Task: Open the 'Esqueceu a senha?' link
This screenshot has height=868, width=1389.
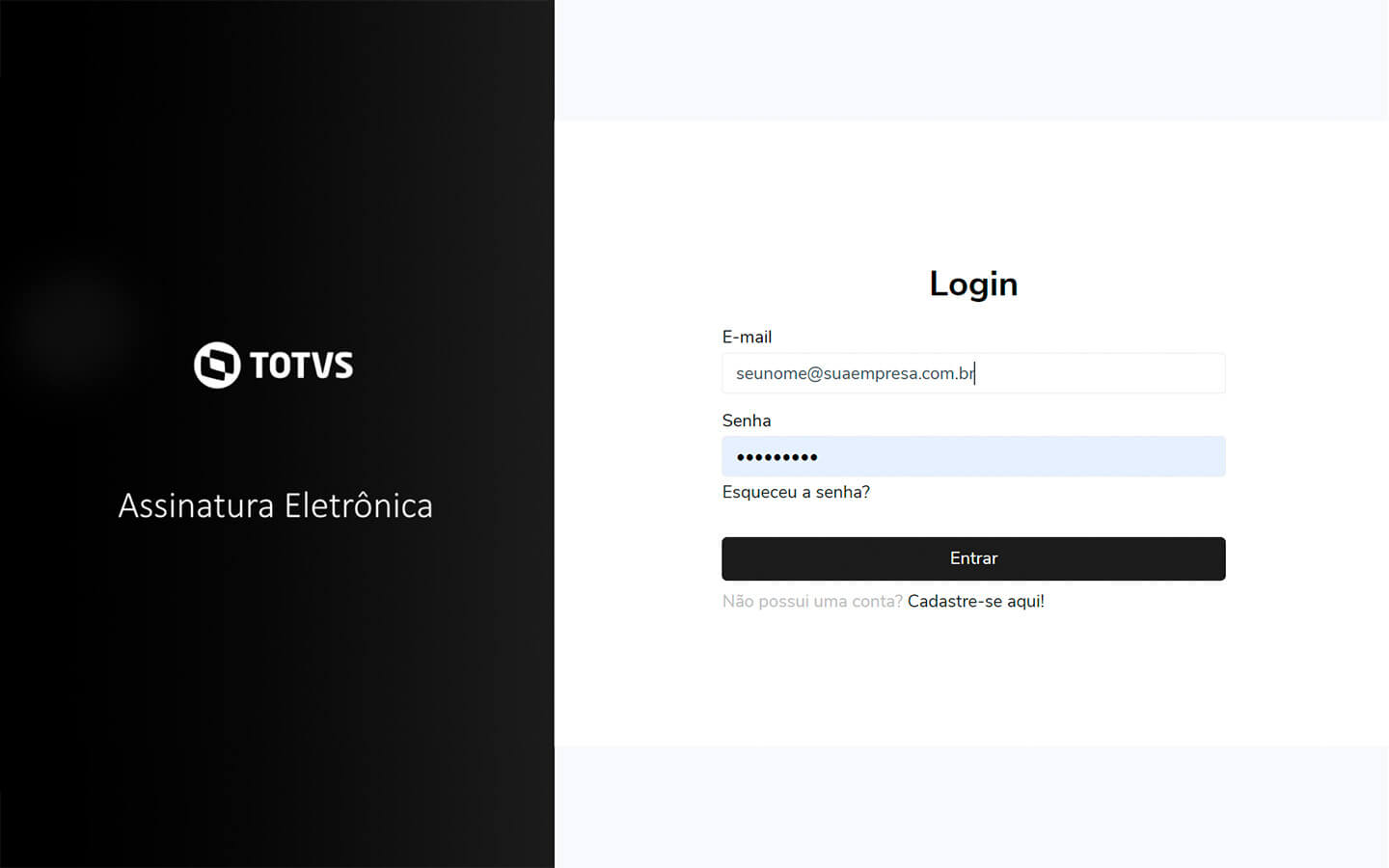Action: tap(796, 492)
